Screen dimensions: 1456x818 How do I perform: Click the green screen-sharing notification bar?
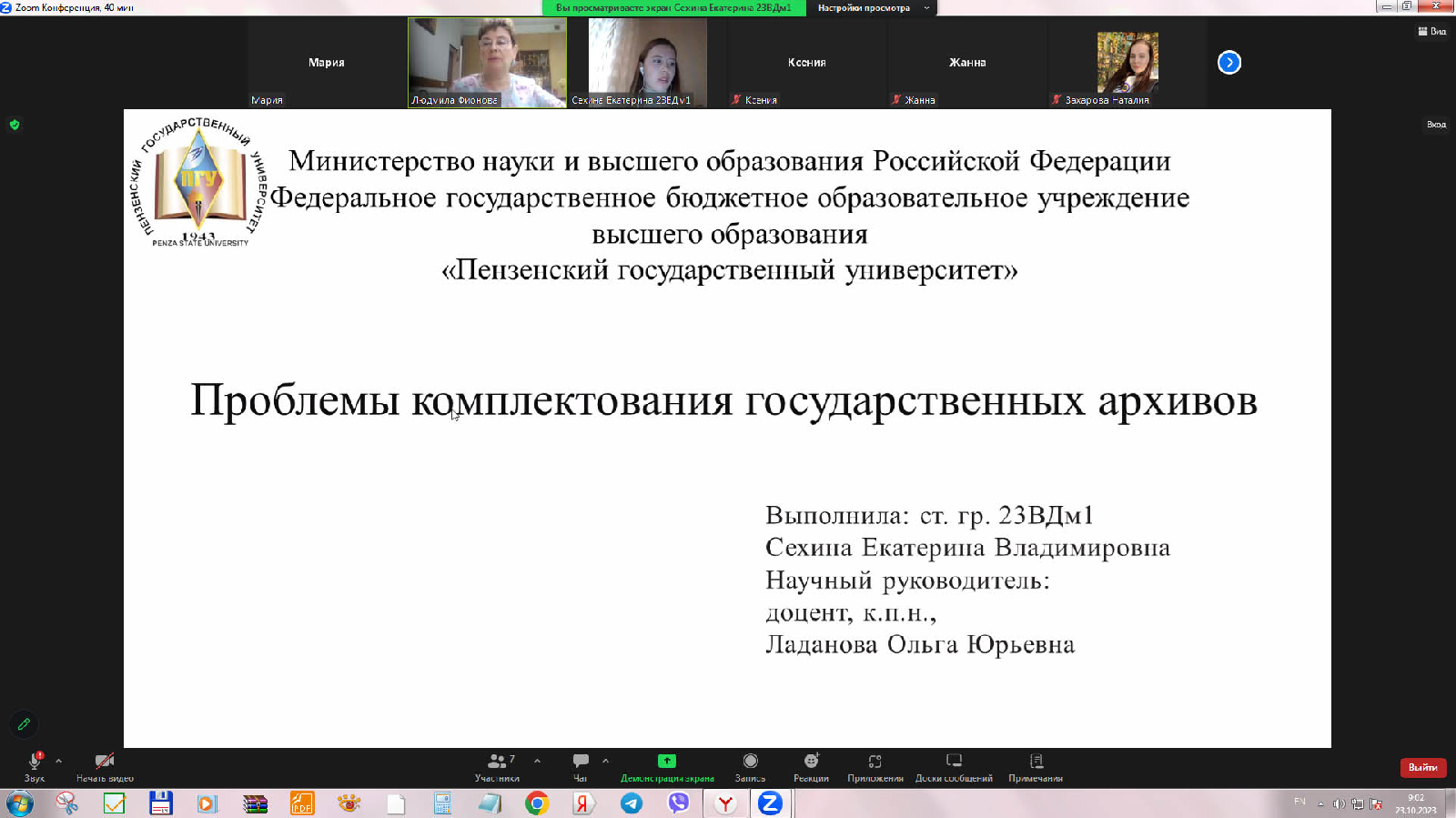673,8
